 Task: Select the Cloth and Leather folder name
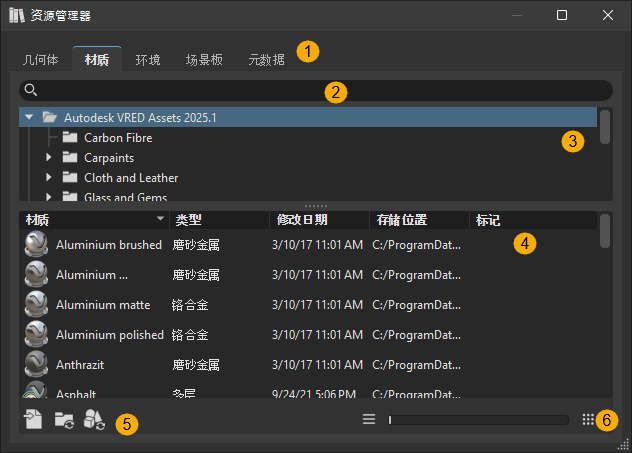(131, 177)
